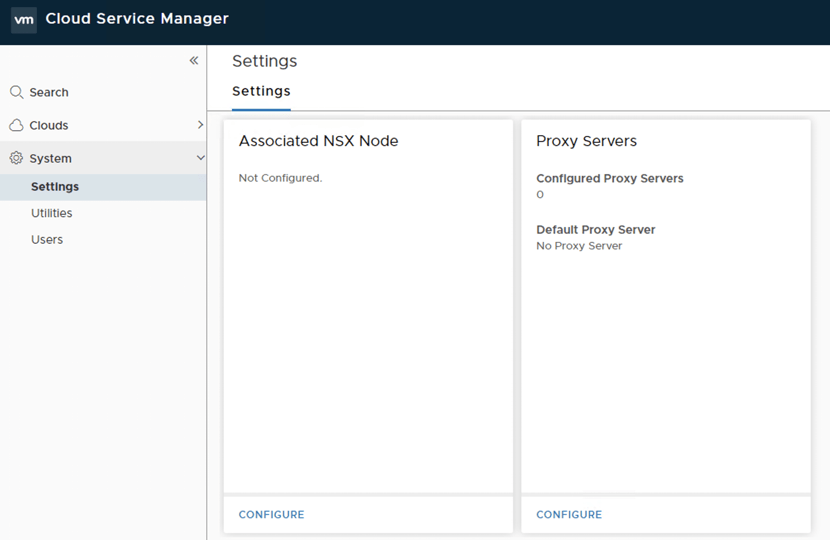Viewport: 830px width, 540px height.
Task: Click the magnifying glass Search icon
Action: [x=16, y=92]
